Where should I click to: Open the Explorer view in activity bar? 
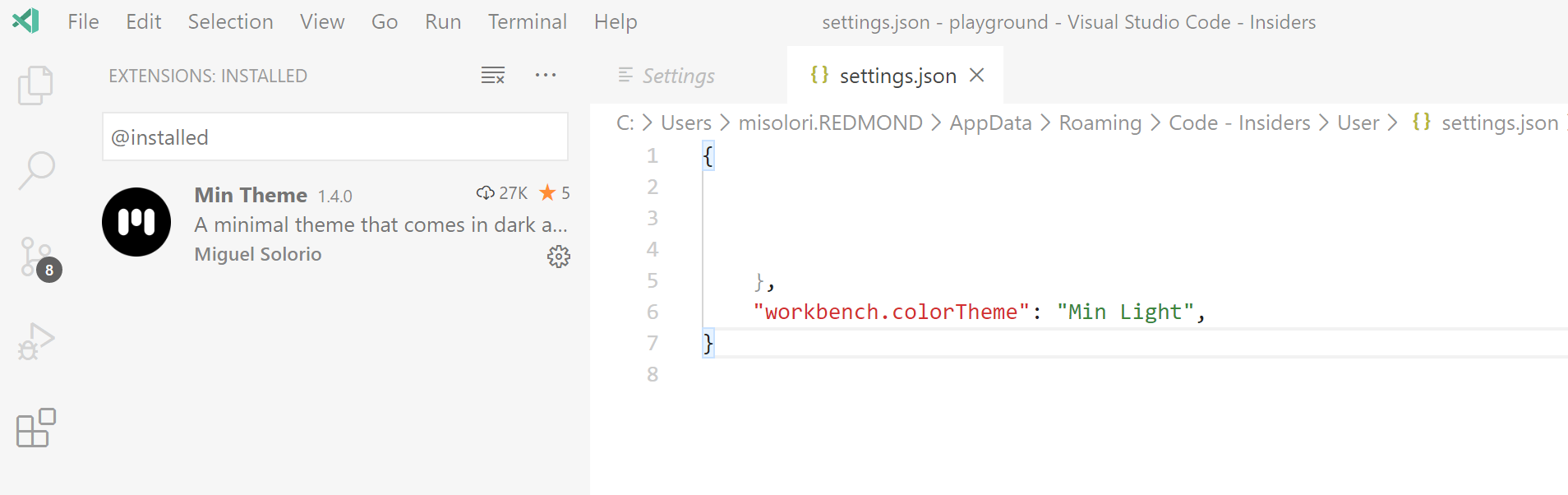pyautogui.click(x=35, y=85)
